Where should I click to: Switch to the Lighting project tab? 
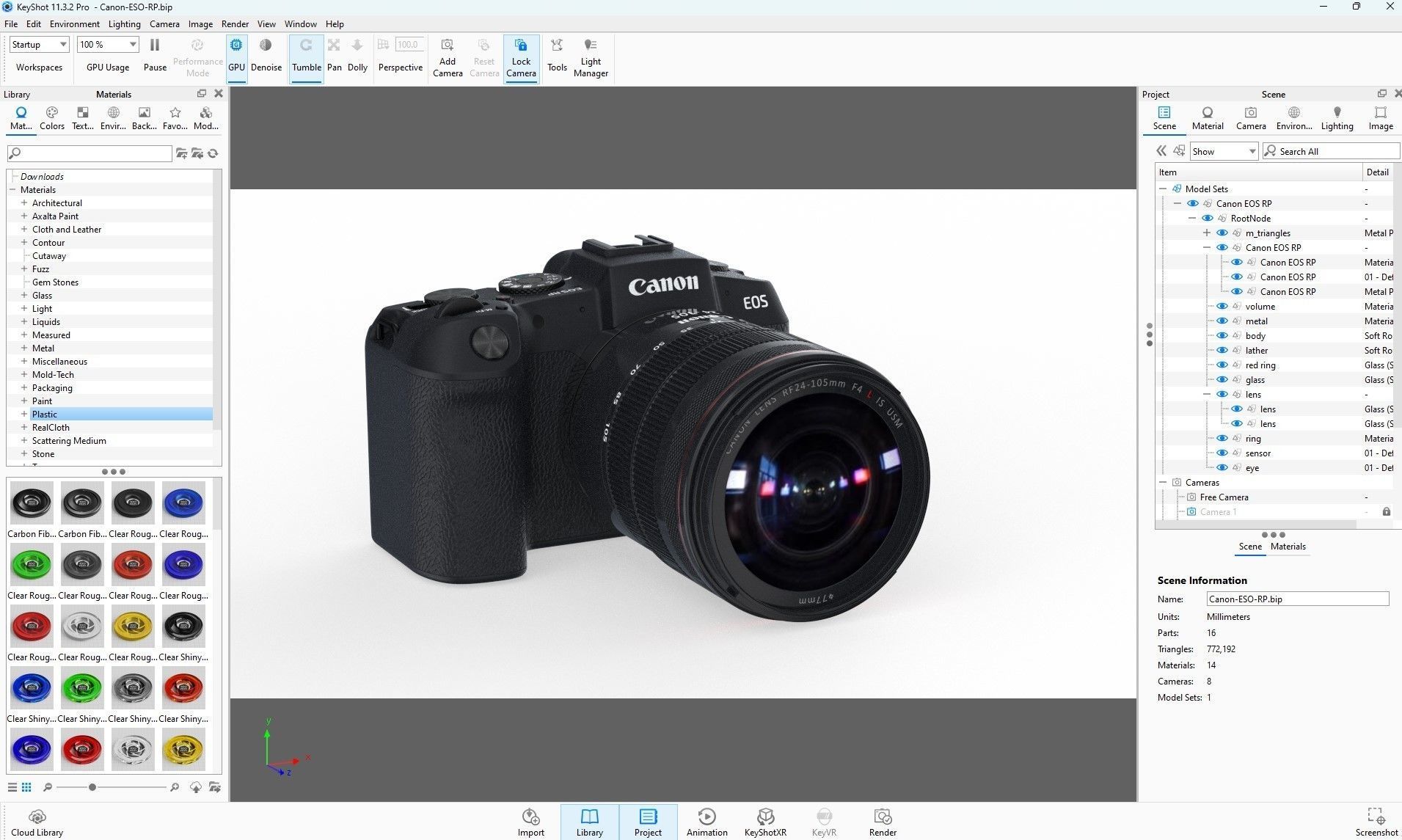(1337, 118)
